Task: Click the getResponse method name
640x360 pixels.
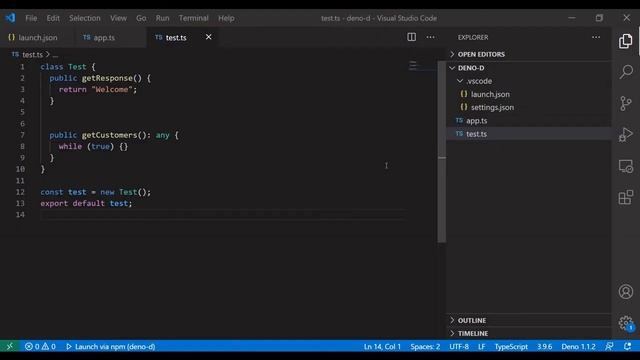Action: tap(107, 78)
